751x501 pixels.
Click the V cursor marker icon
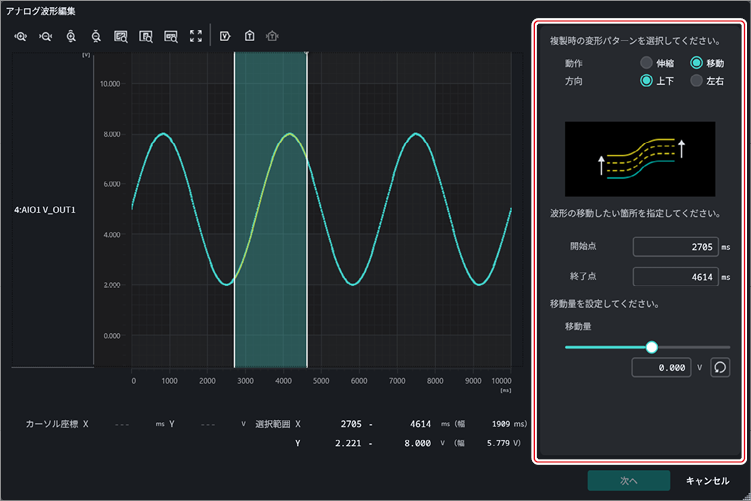[x=225, y=36]
